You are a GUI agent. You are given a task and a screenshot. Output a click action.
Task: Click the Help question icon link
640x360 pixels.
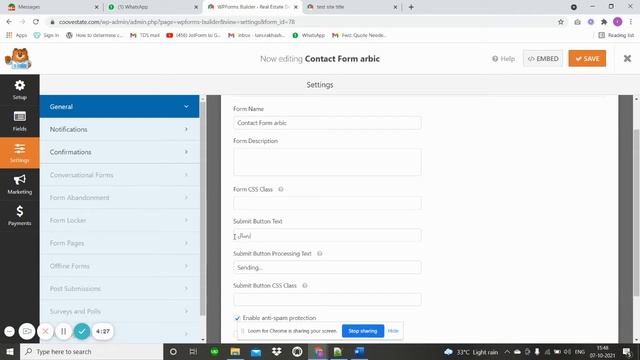tap(503, 59)
